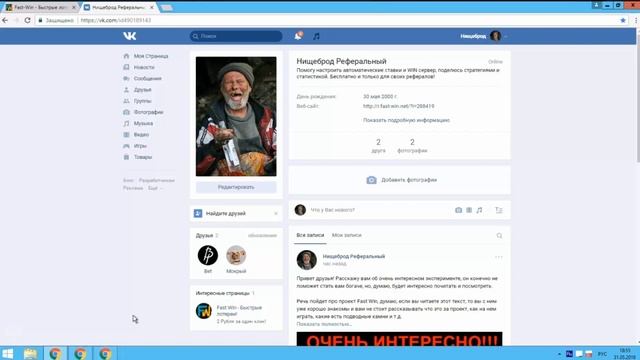Open the profile photo

tap(236, 116)
